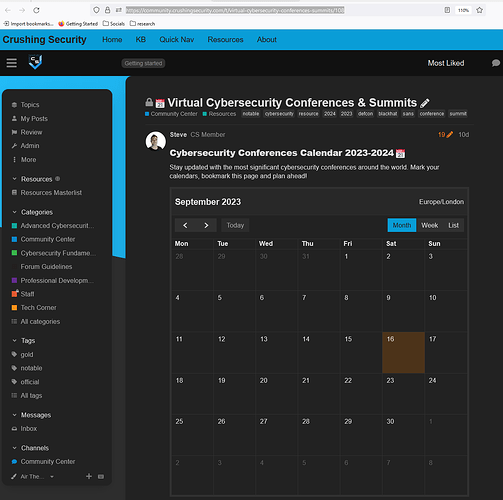Open About in top navigation
Viewport: 503px width, 500px height.
pyautogui.click(x=267, y=40)
